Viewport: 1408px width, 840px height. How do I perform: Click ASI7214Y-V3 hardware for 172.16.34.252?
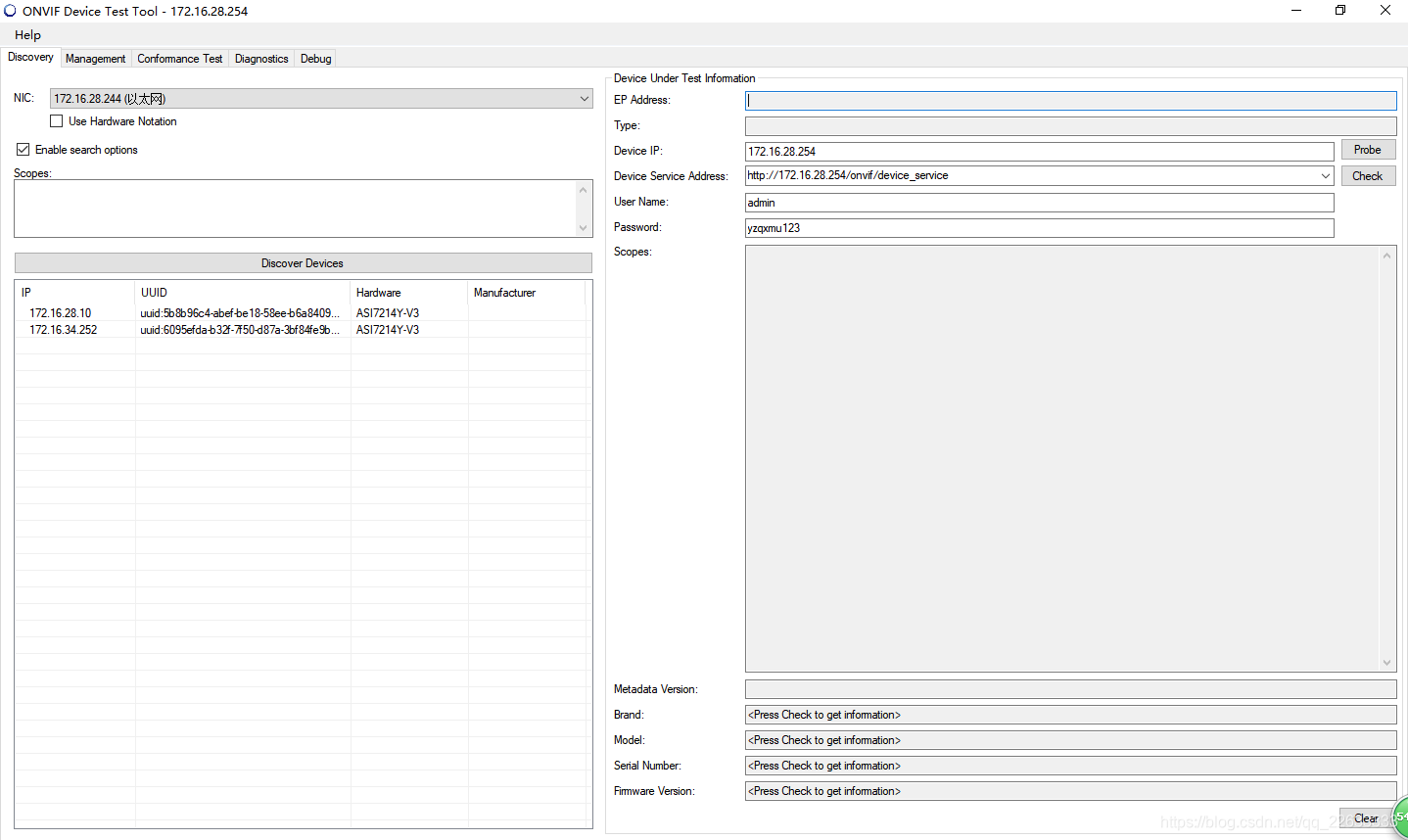[x=388, y=330]
